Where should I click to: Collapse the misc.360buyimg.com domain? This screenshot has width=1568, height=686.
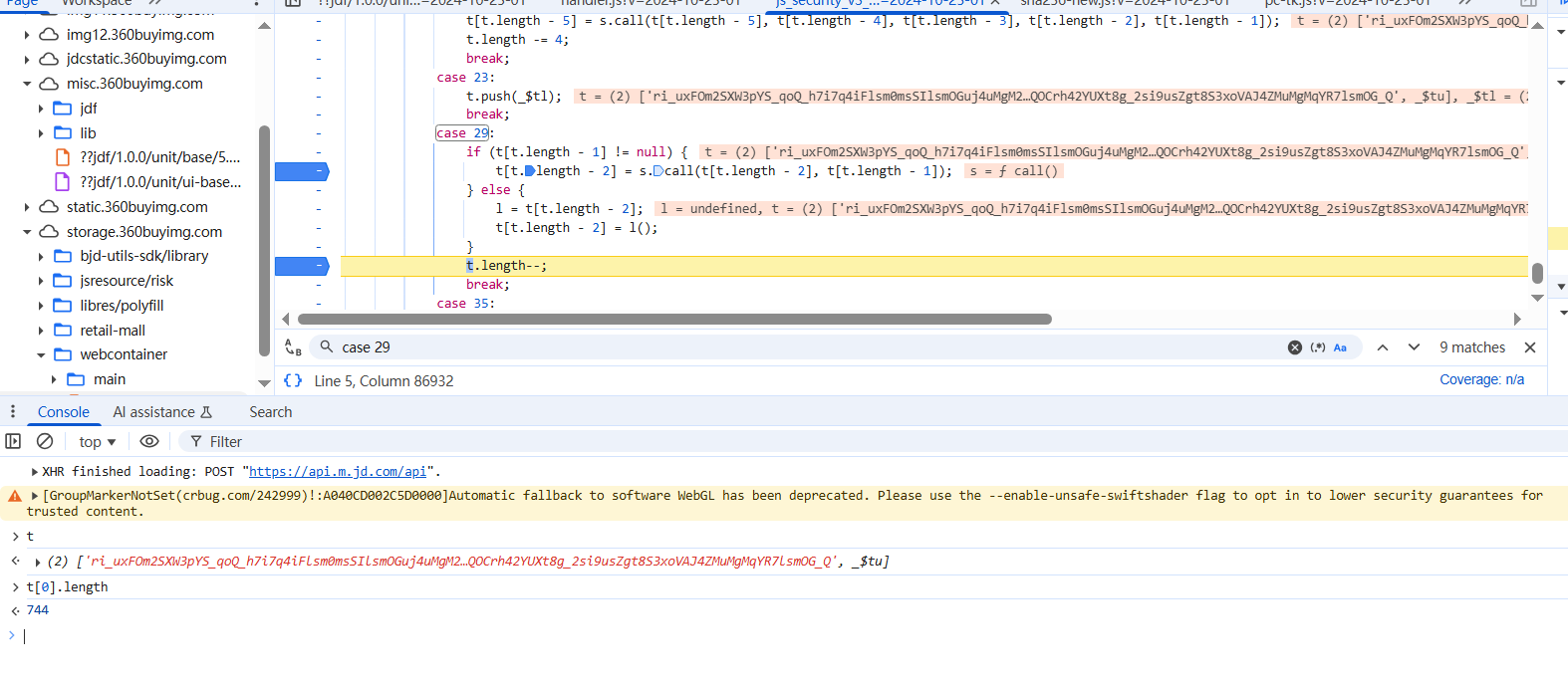[x=27, y=84]
